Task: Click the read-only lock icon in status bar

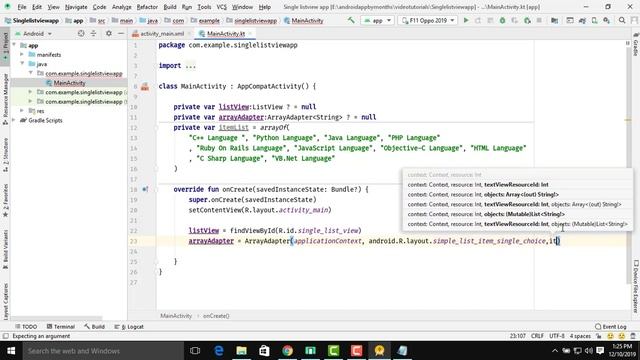Action: tap(599, 336)
